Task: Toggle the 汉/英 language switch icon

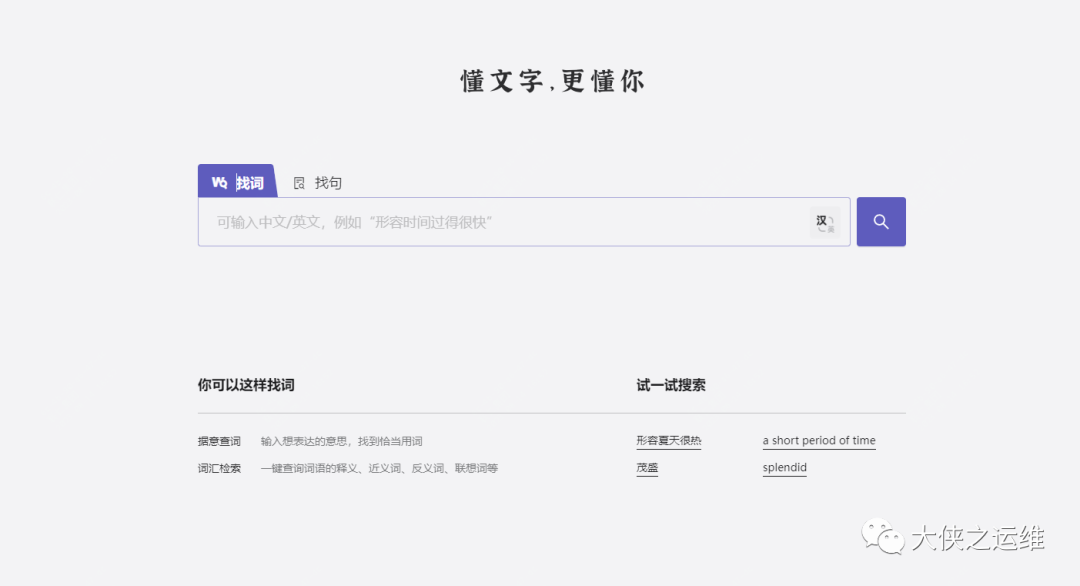Action: coord(824,222)
